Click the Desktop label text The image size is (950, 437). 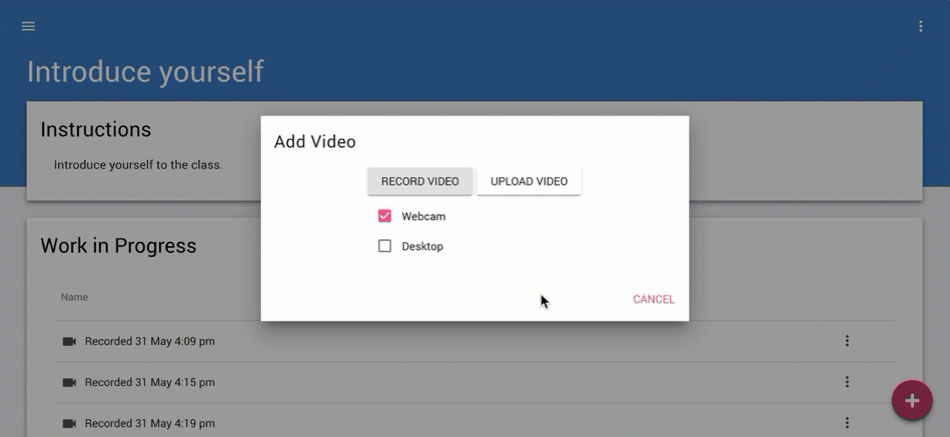tap(422, 246)
